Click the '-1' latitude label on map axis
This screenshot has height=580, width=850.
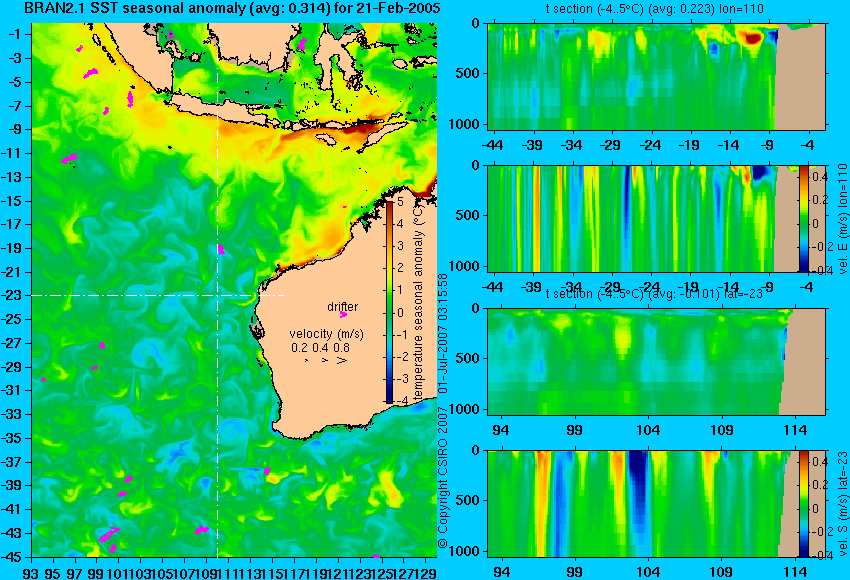tap(14, 34)
